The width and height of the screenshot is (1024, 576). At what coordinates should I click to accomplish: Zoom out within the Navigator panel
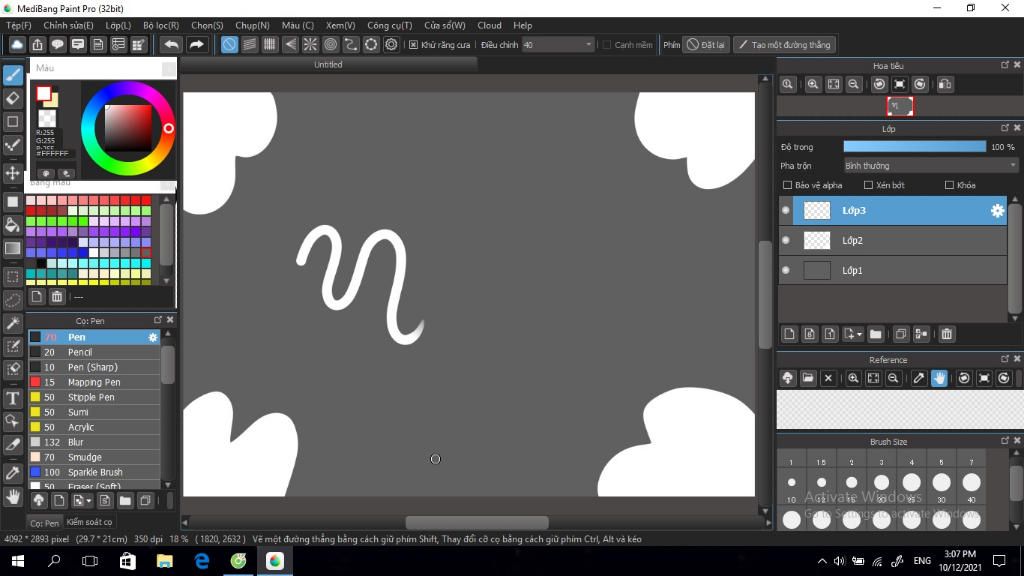[854, 84]
